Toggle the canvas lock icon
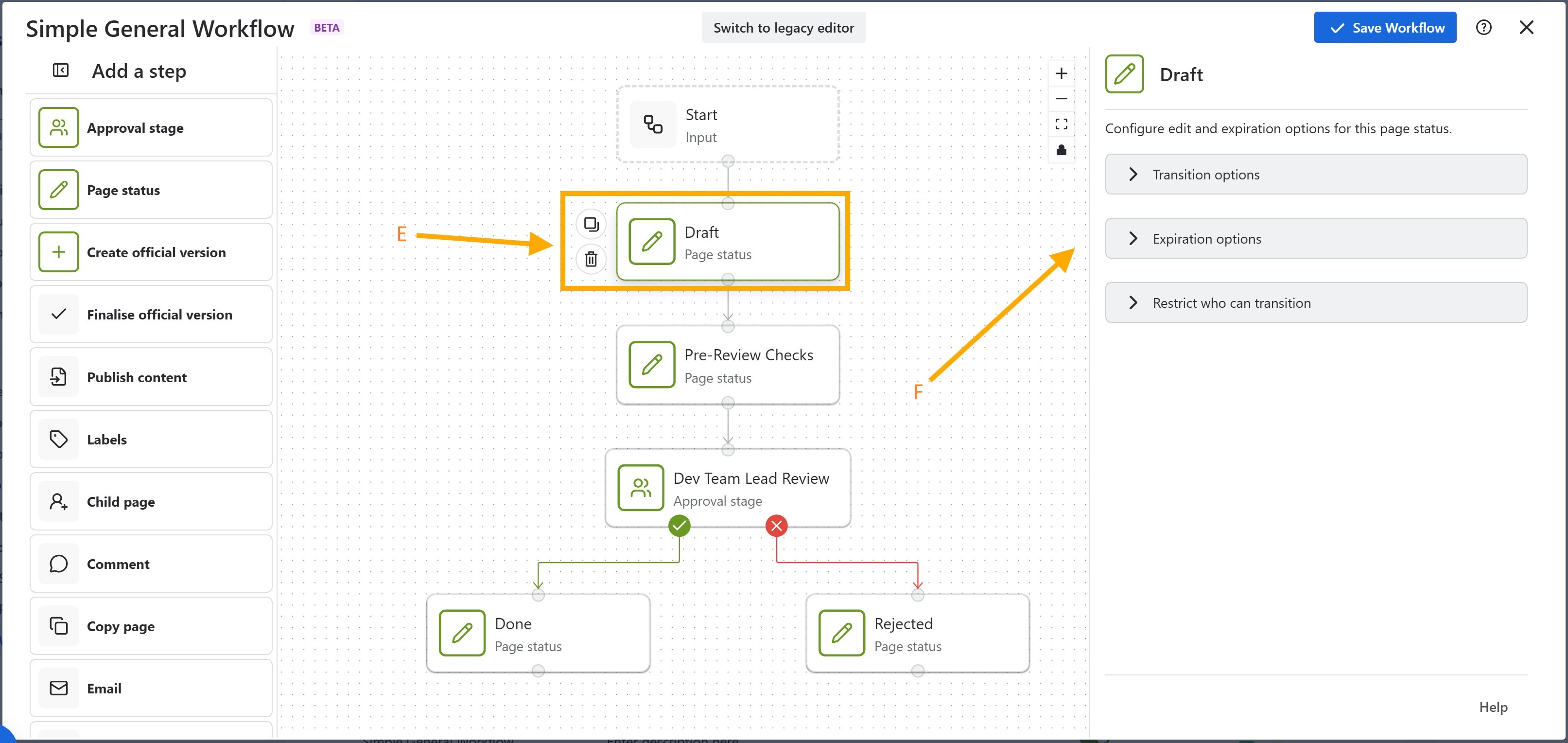The width and height of the screenshot is (1568, 743). click(x=1061, y=150)
